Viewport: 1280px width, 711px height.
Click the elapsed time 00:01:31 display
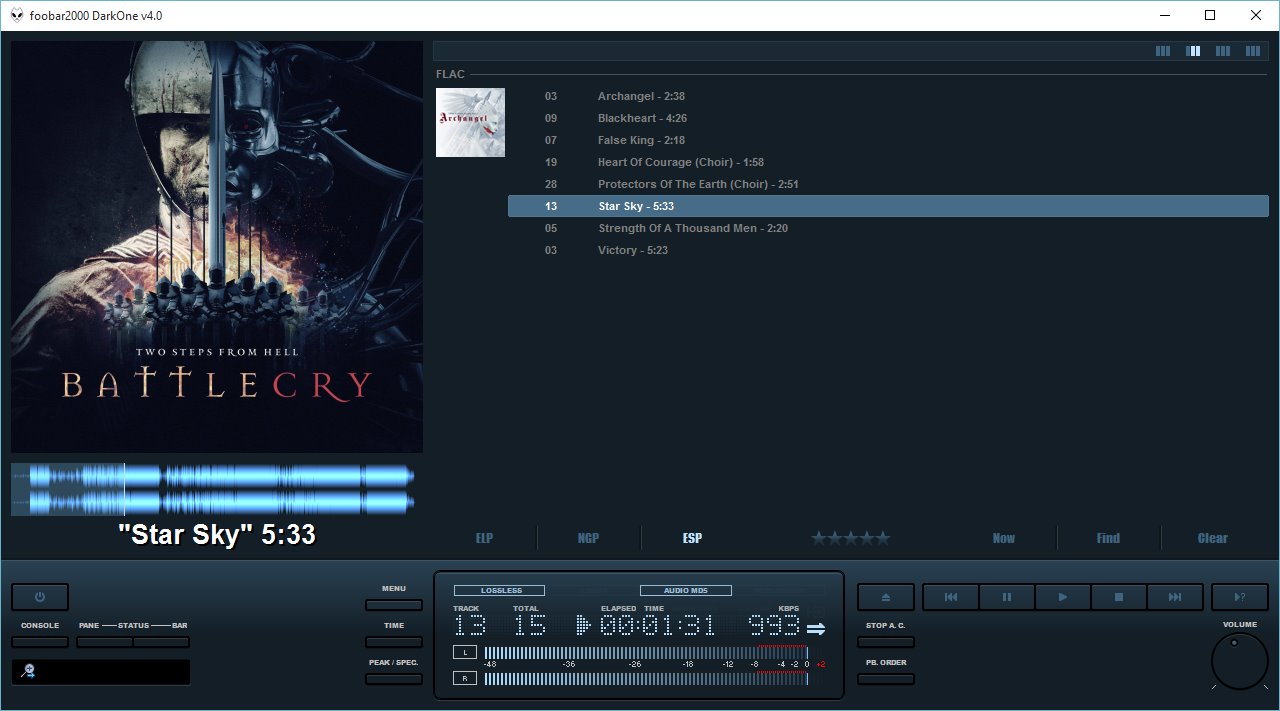657,626
